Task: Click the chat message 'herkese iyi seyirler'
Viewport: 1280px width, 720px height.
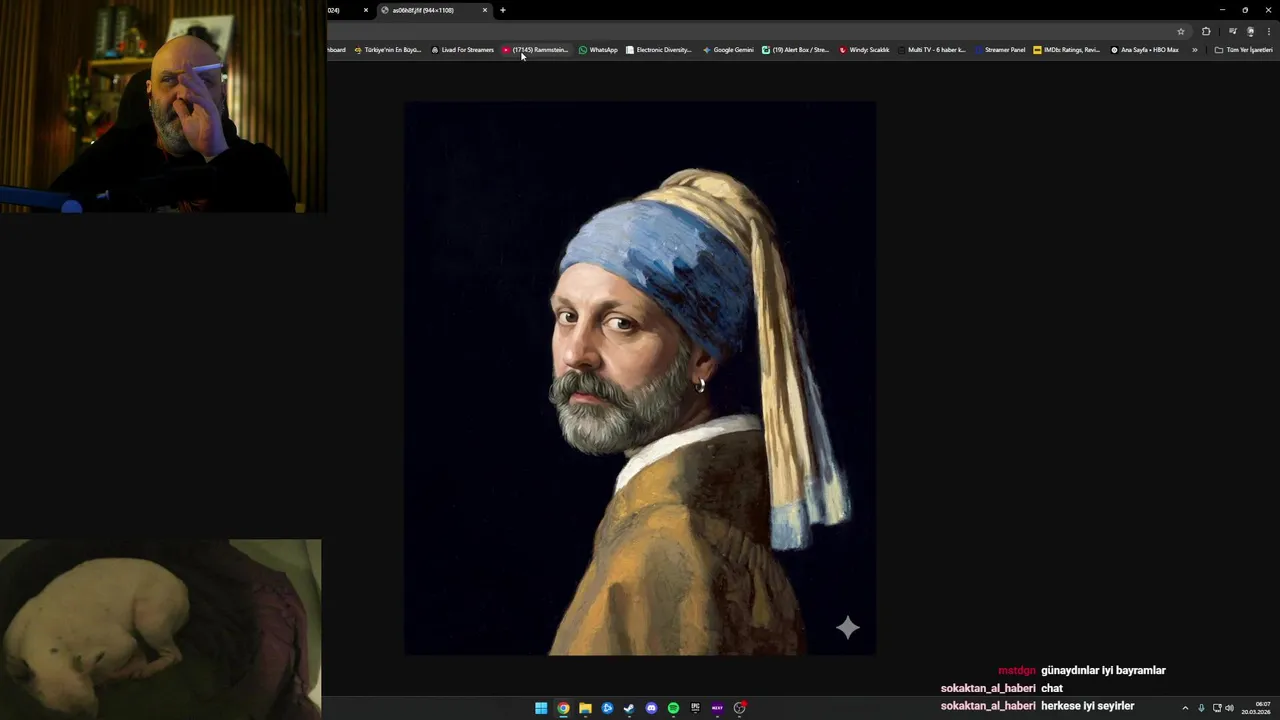Action: tap(1087, 706)
